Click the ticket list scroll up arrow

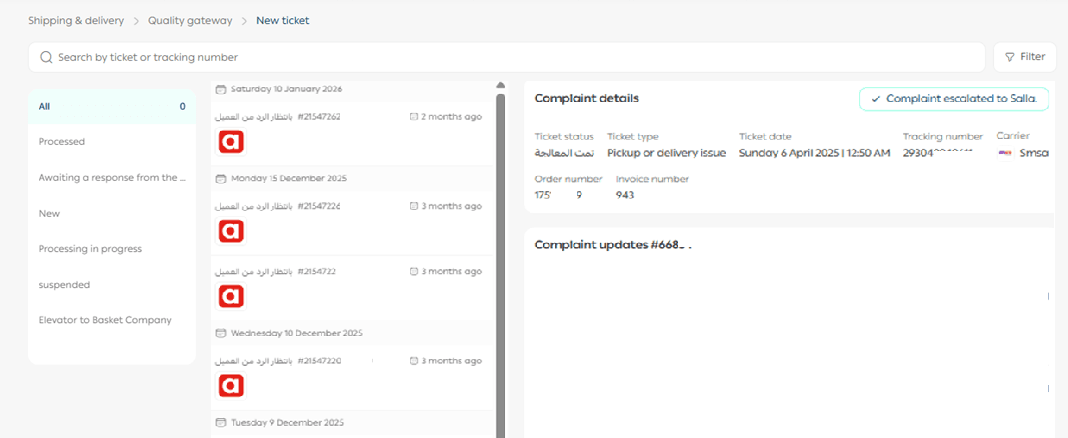[x=500, y=86]
